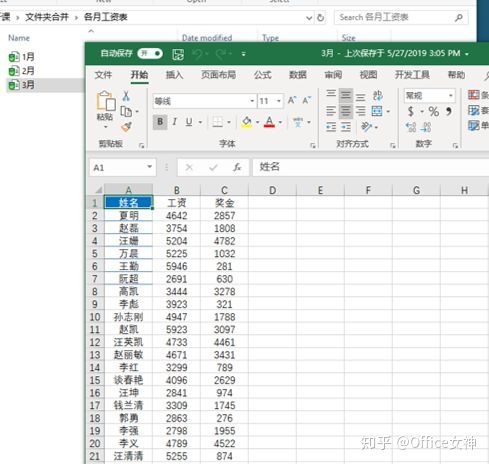Apply the yellow fill color bucket
This screenshot has width=489, height=464.
[x=247, y=122]
